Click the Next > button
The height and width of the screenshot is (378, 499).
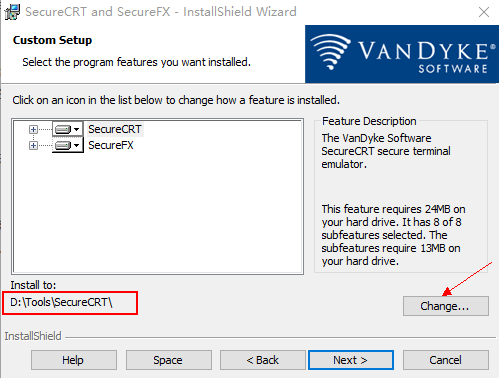click(351, 360)
